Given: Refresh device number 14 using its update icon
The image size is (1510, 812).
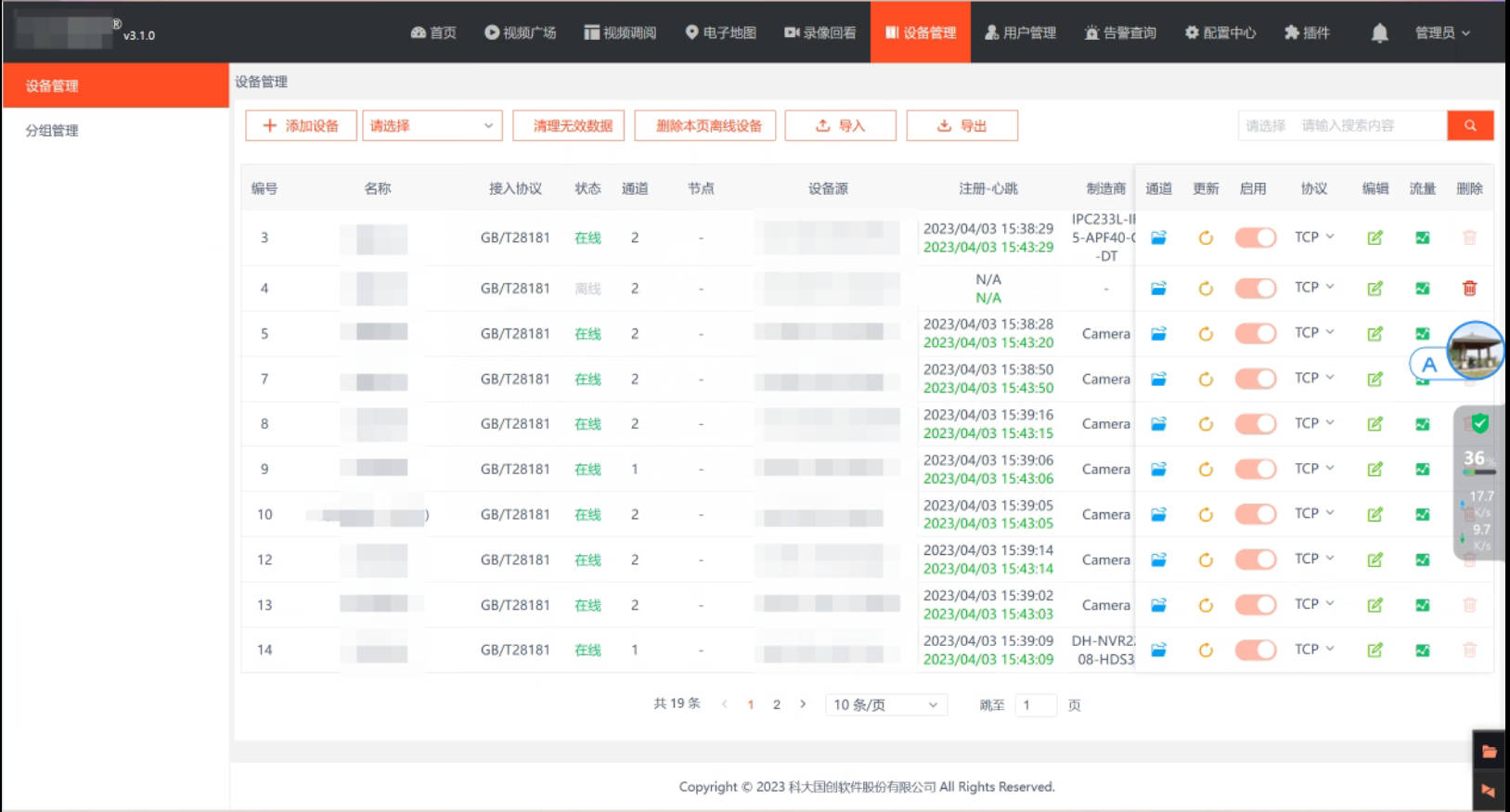Looking at the screenshot, I should tap(1206, 651).
